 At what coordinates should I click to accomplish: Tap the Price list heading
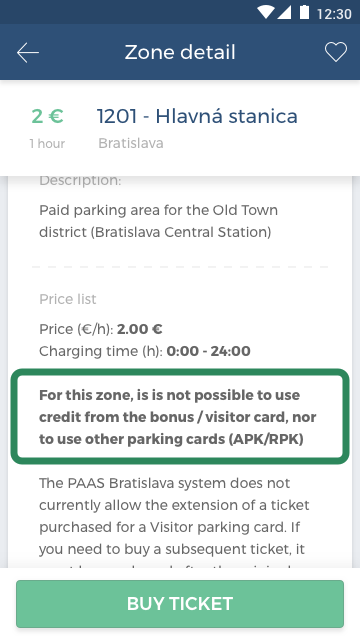68,299
